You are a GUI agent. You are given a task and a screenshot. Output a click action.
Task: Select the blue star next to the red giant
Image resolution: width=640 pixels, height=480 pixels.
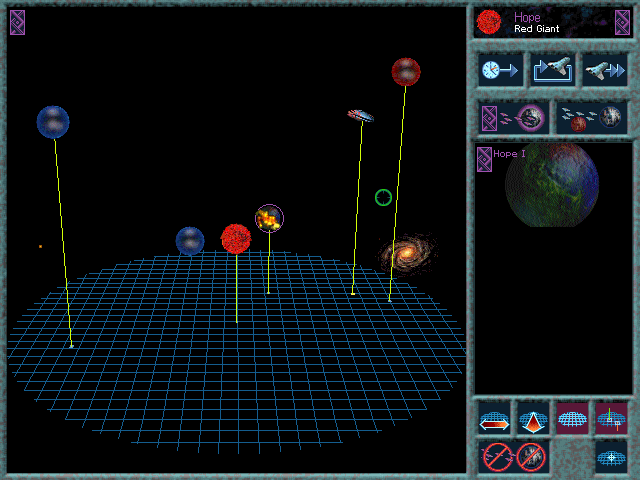click(190, 241)
